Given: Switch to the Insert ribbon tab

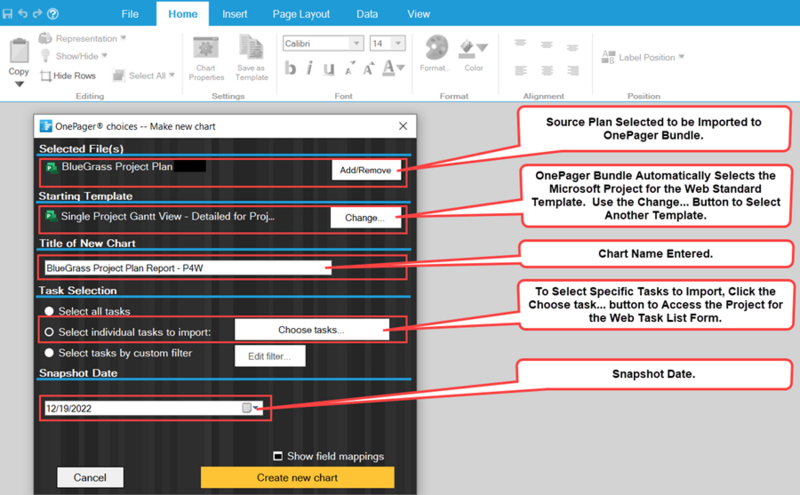Looking at the screenshot, I should coord(235,14).
